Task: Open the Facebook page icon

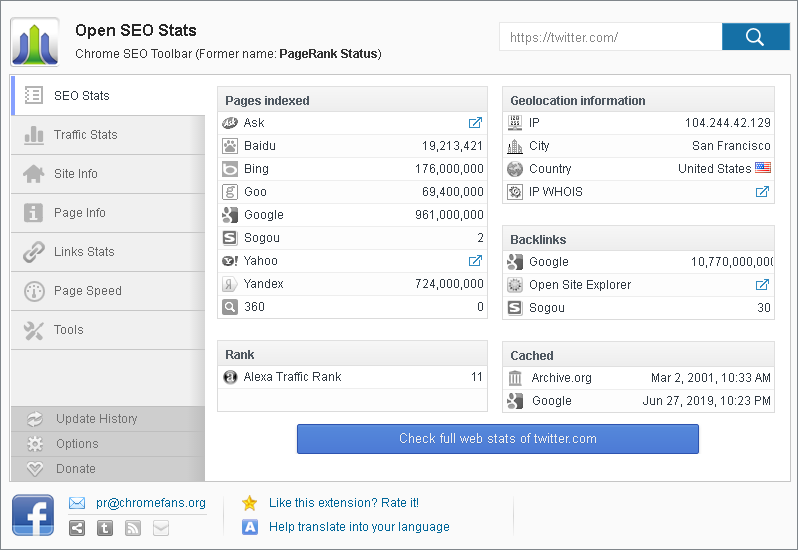Action: click(x=33, y=515)
